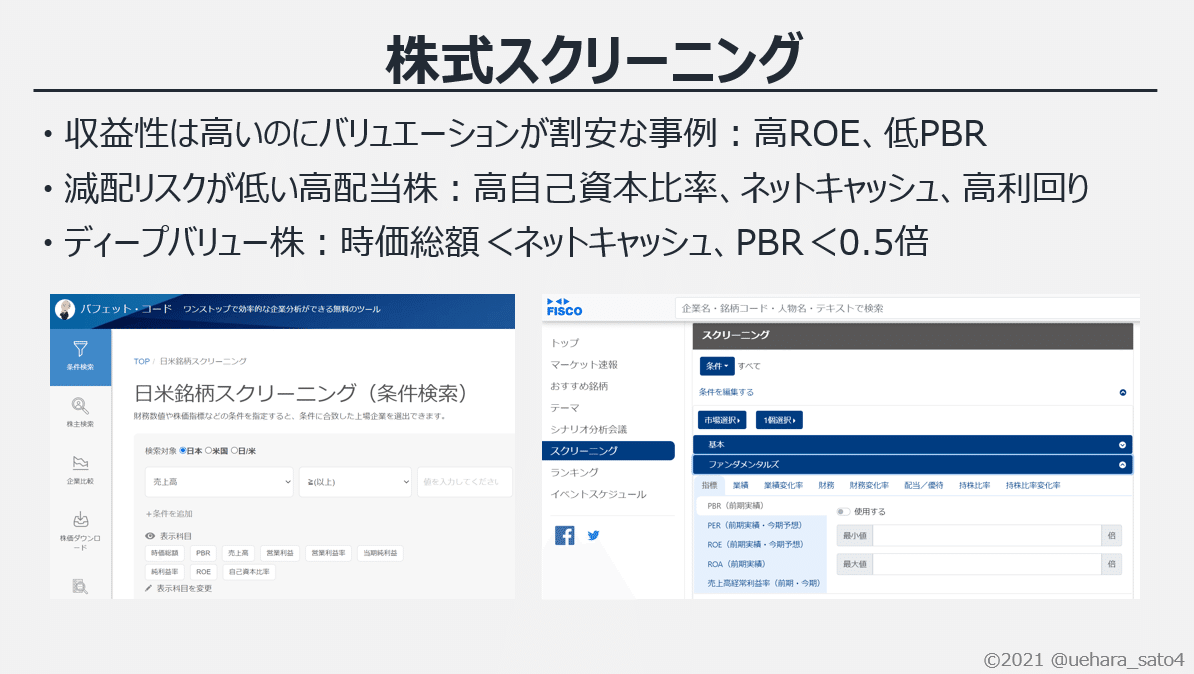Switch to the 指標 tab

point(709,485)
